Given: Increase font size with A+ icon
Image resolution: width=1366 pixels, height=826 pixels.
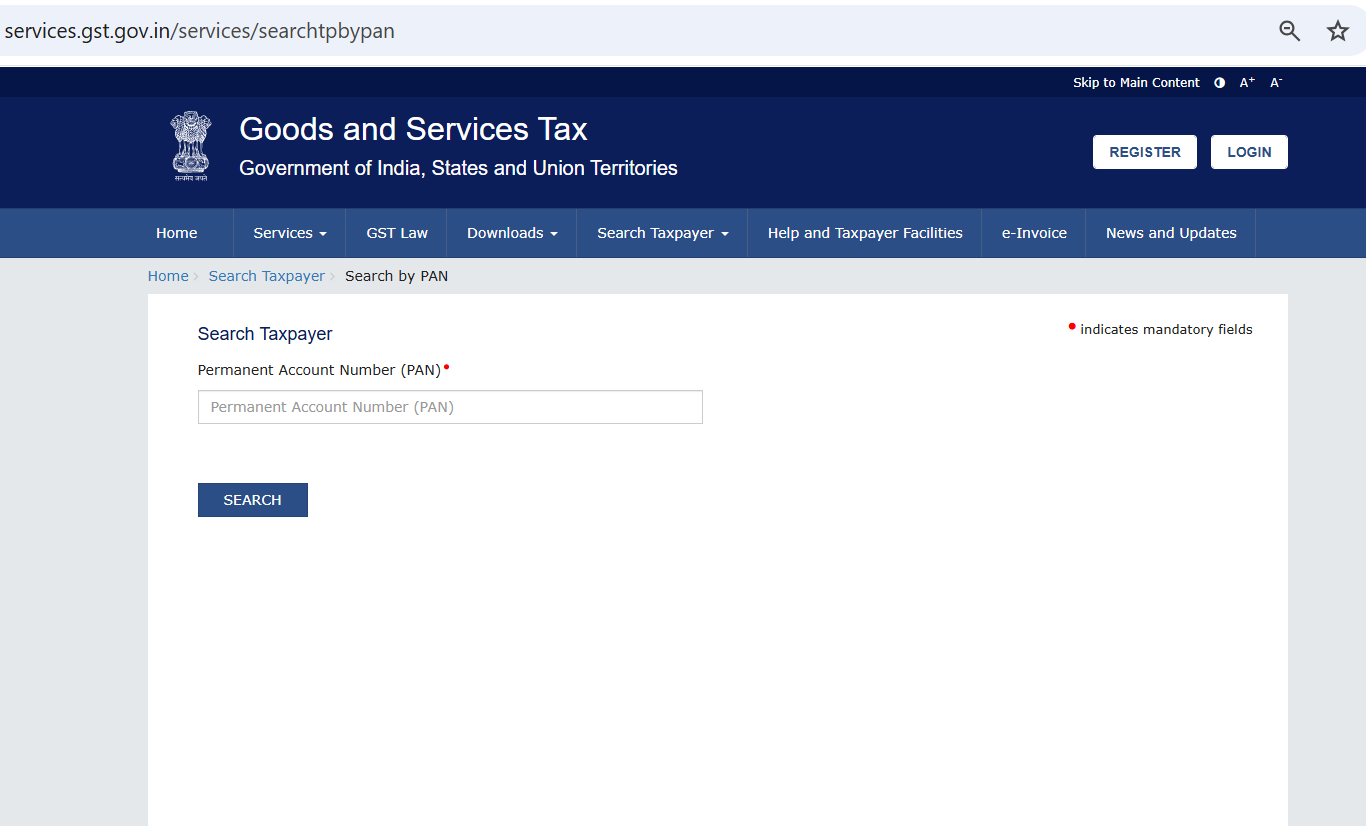Looking at the screenshot, I should tap(1247, 83).
